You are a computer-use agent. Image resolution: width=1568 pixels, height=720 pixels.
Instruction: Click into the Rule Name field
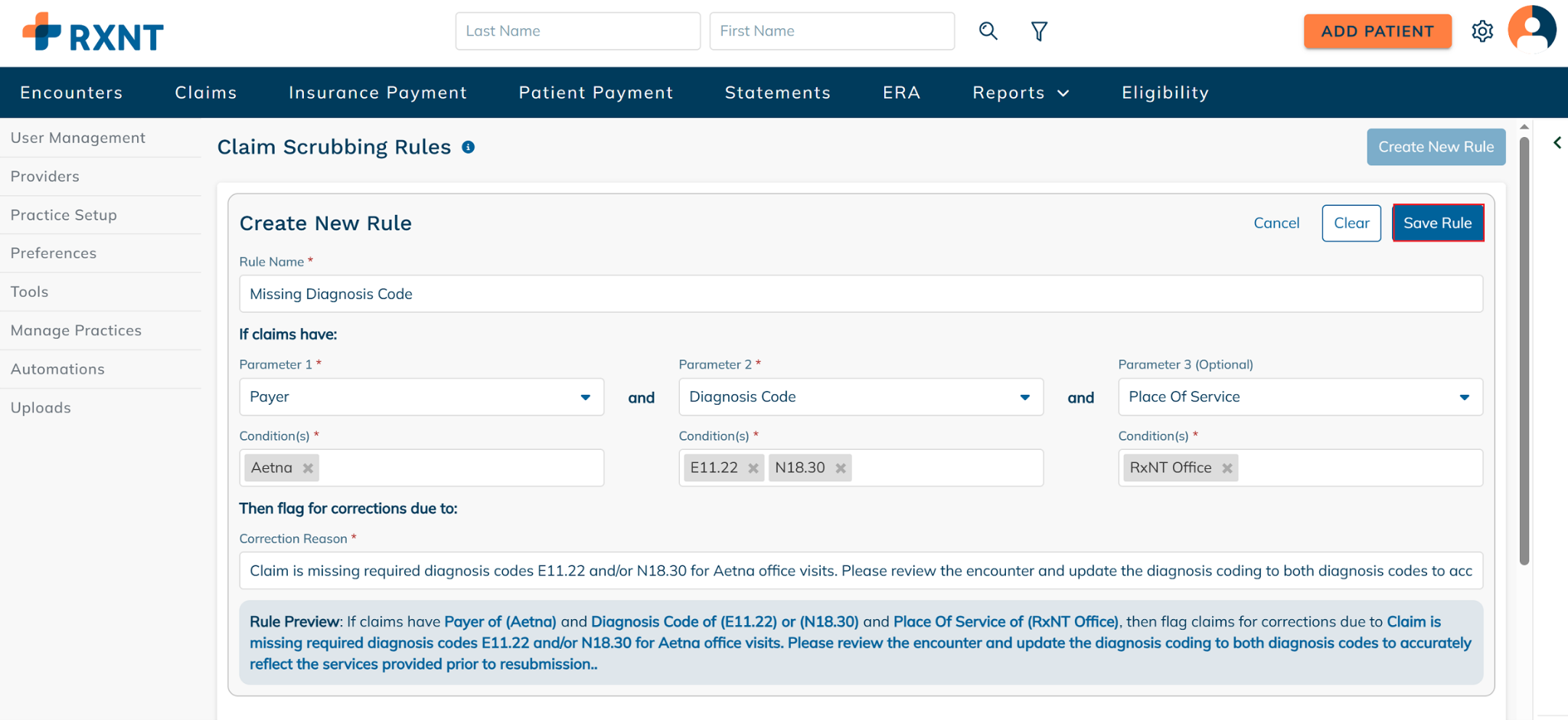click(861, 294)
